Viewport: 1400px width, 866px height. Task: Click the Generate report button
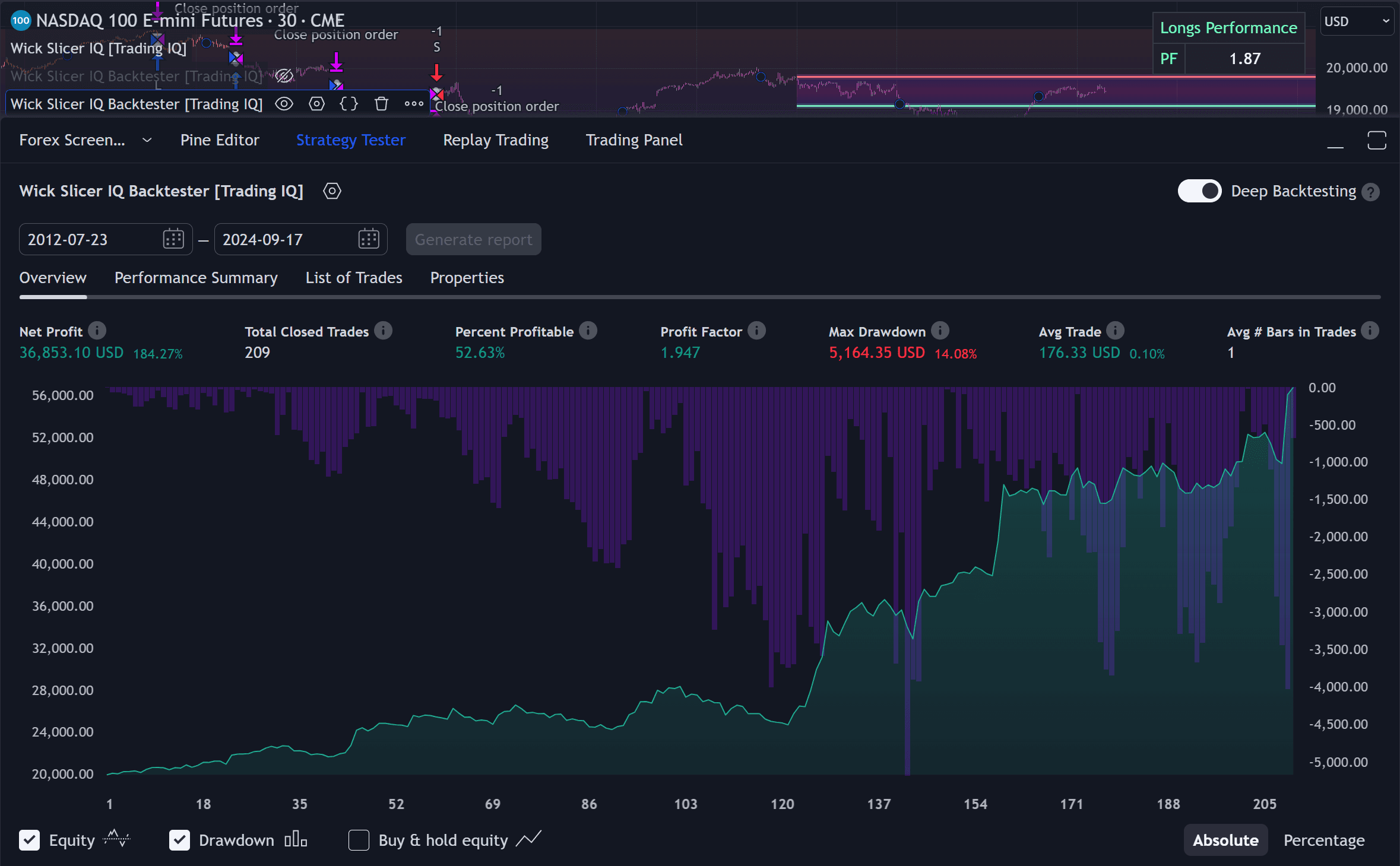point(473,239)
